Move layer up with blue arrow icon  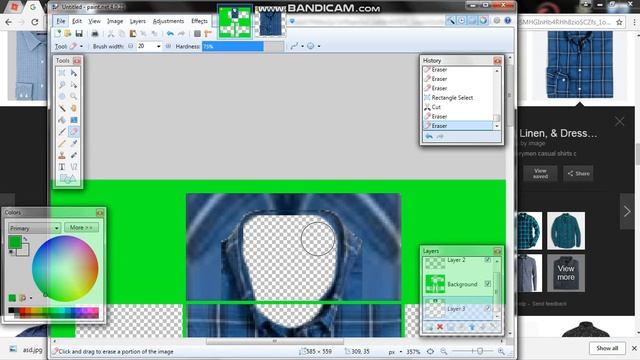click(x=472, y=327)
